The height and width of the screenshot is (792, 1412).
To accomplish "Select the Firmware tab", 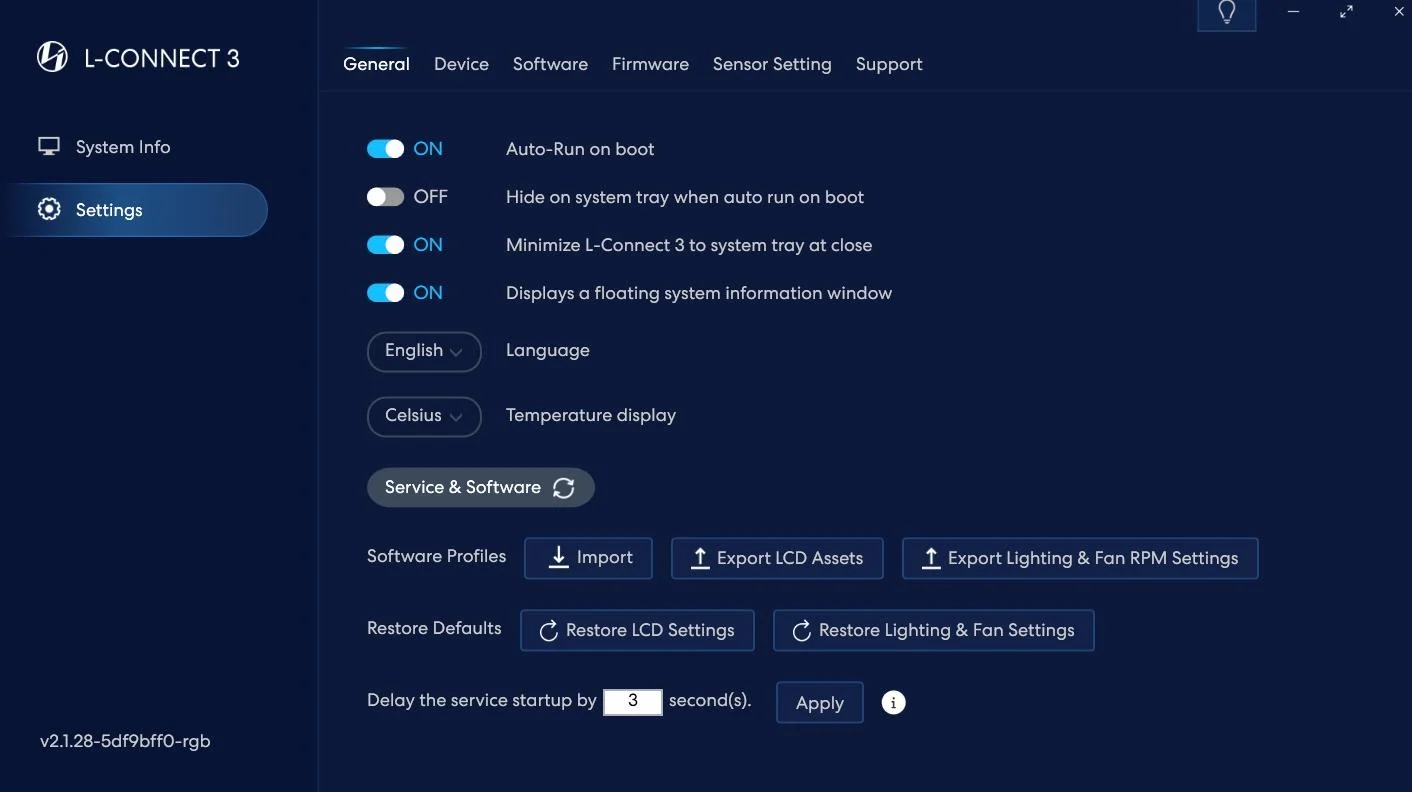I will [x=650, y=64].
